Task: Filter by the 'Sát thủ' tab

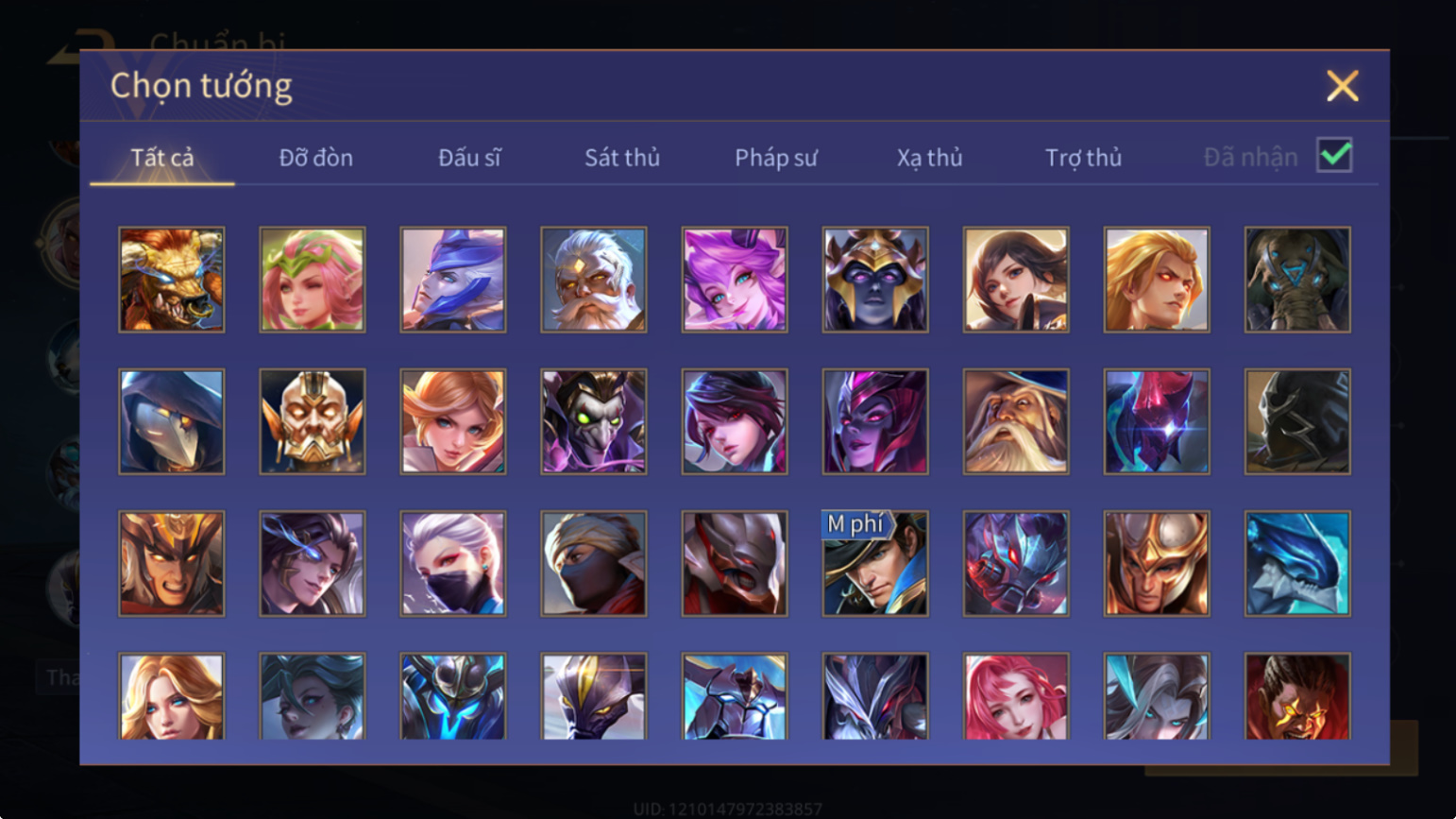Action: tap(622, 158)
